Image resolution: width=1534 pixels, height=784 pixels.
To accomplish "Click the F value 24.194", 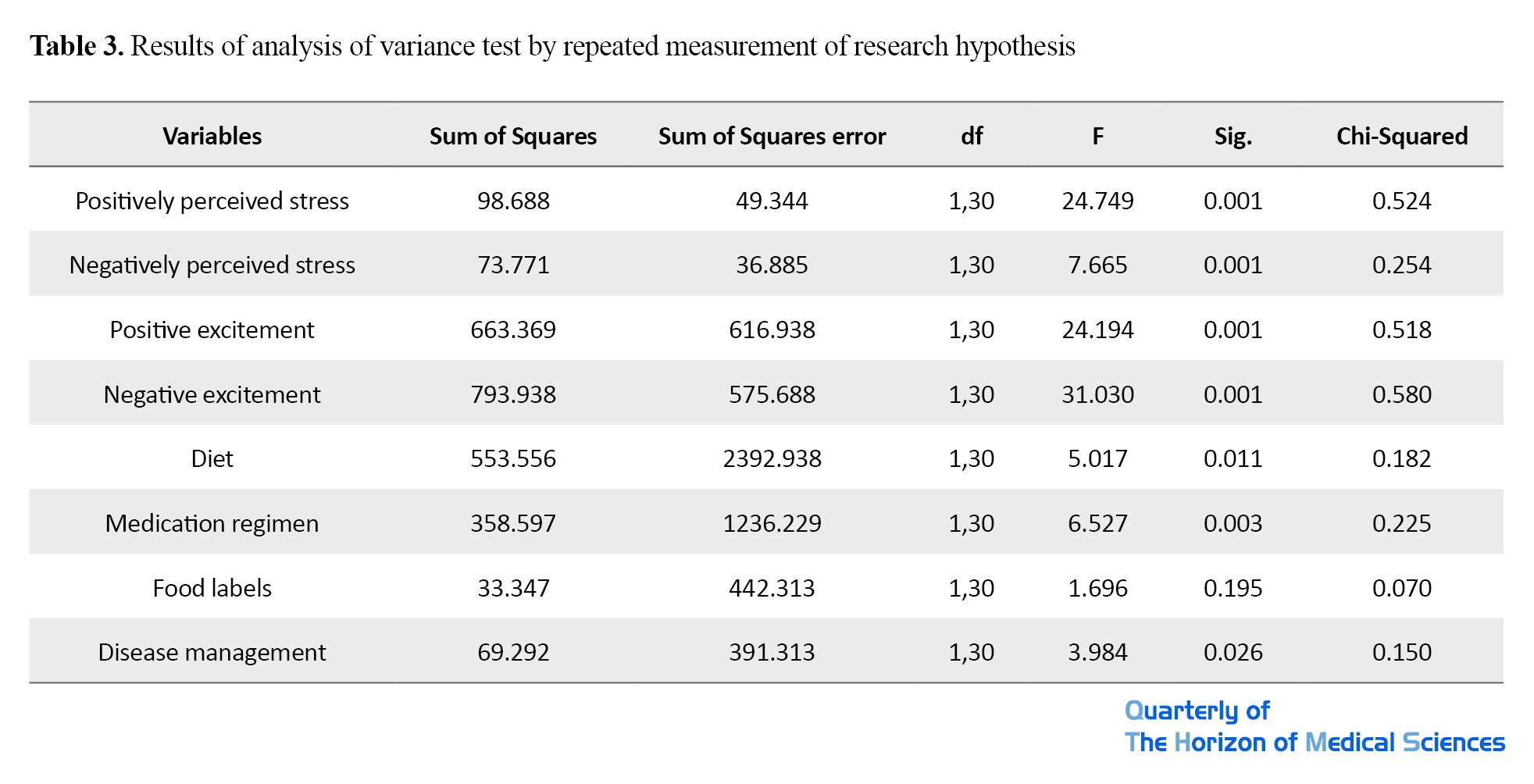I will [x=1097, y=330].
